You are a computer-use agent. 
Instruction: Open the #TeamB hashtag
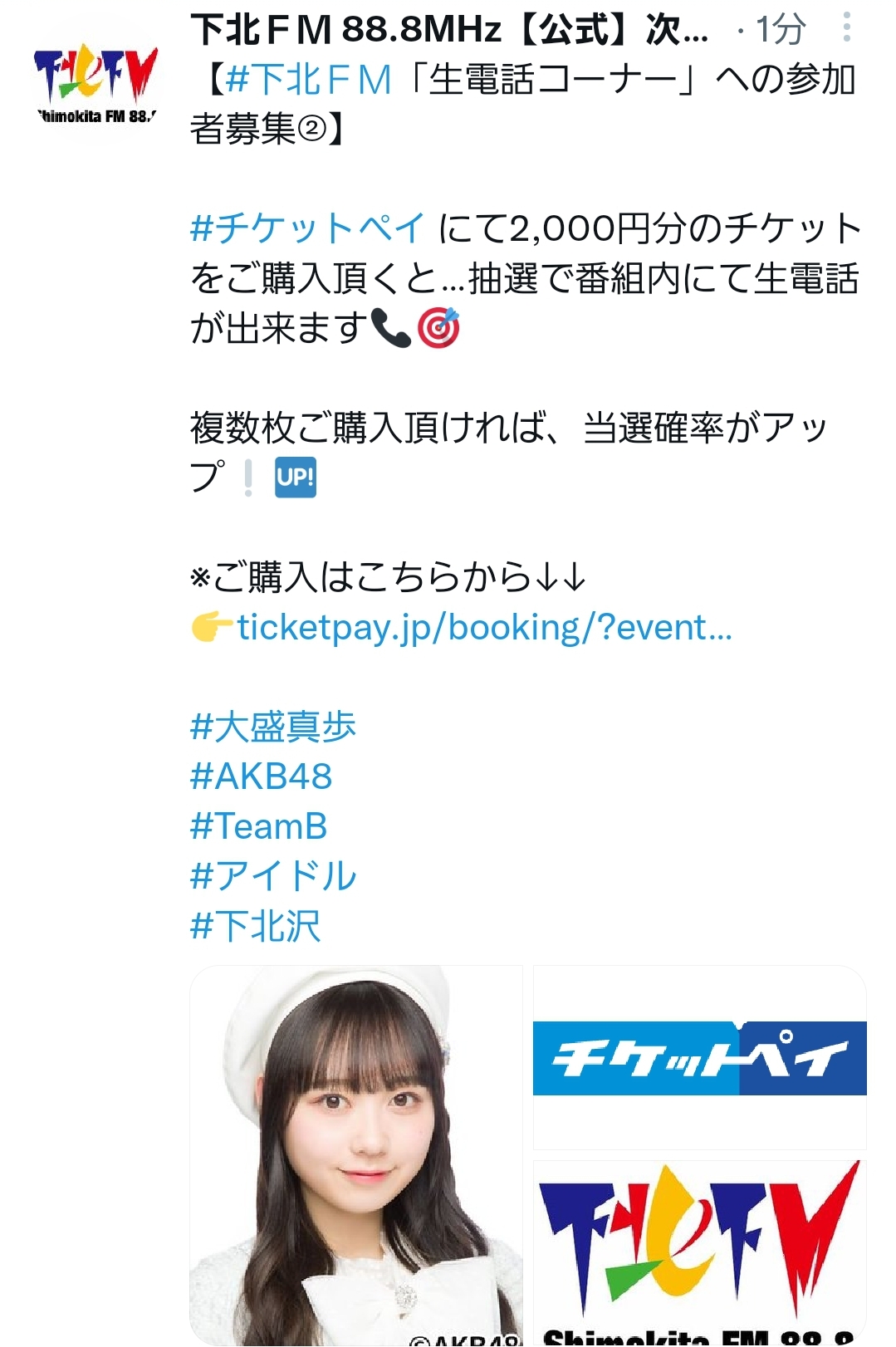tap(258, 826)
